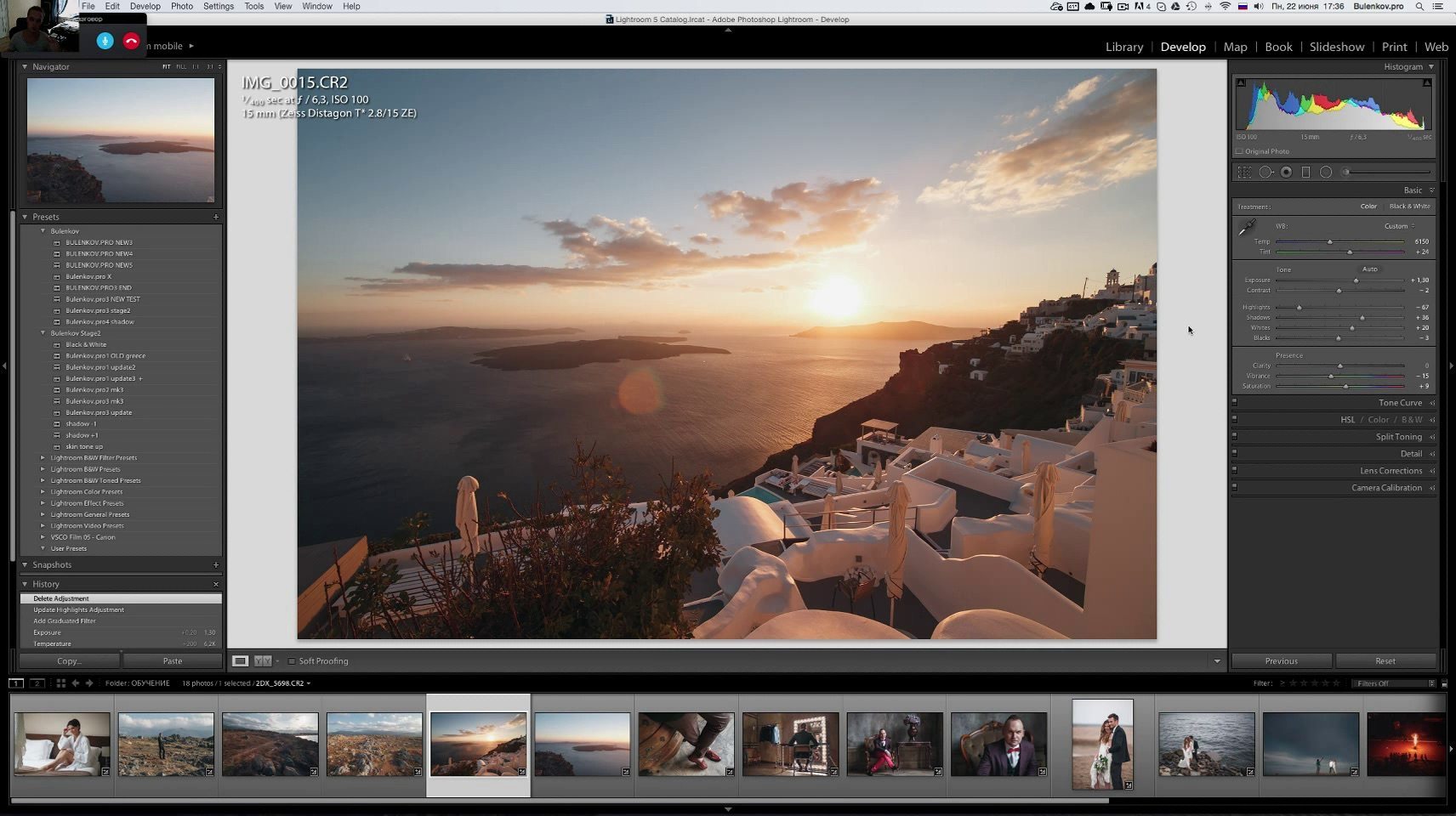Screen dimensions: 1456x816
Task: Collapse the Navigator panel
Action: click(x=25, y=66)
